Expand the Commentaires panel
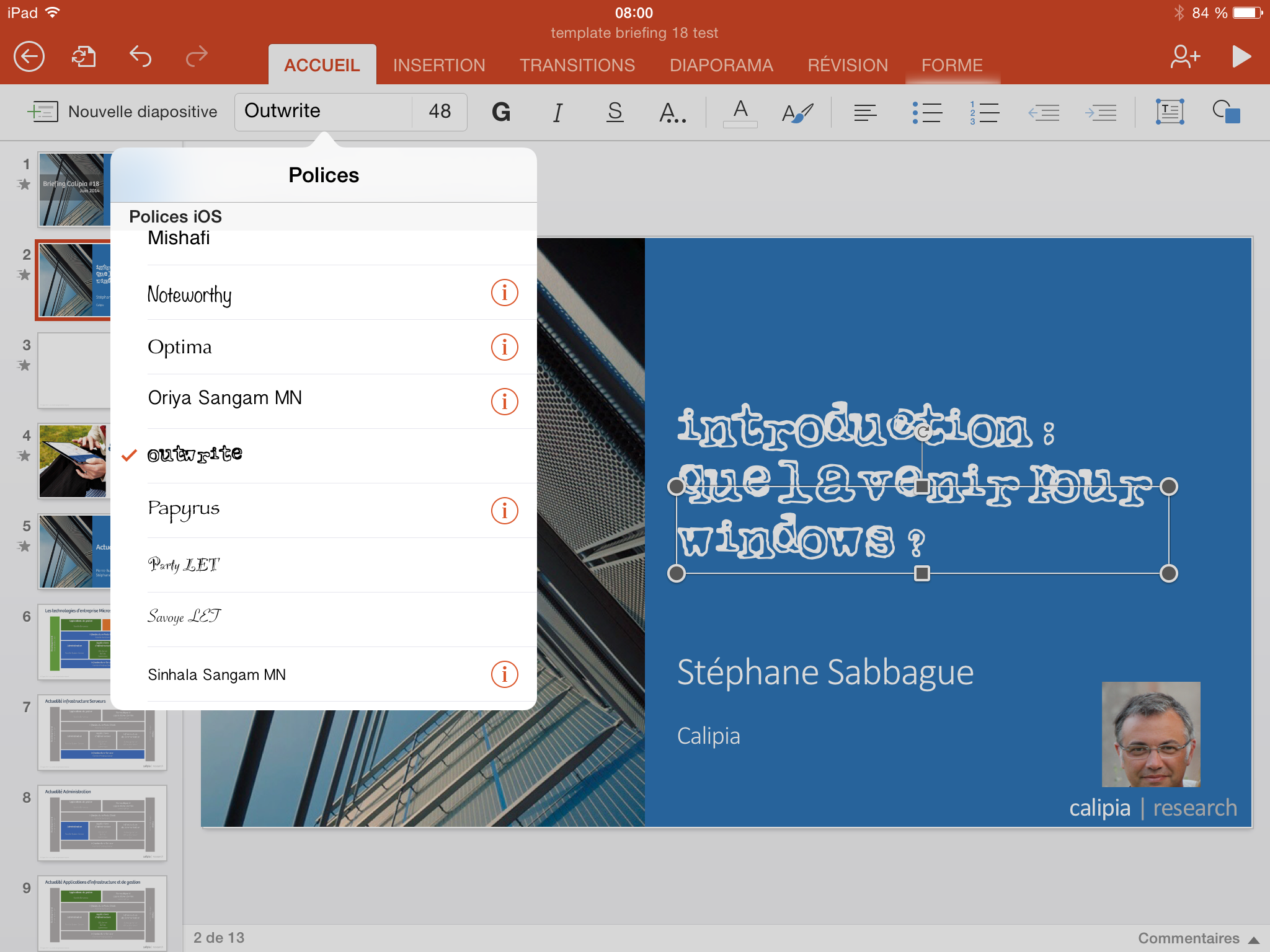Viewport: 1270px width, 952px height. [1197, 938]
